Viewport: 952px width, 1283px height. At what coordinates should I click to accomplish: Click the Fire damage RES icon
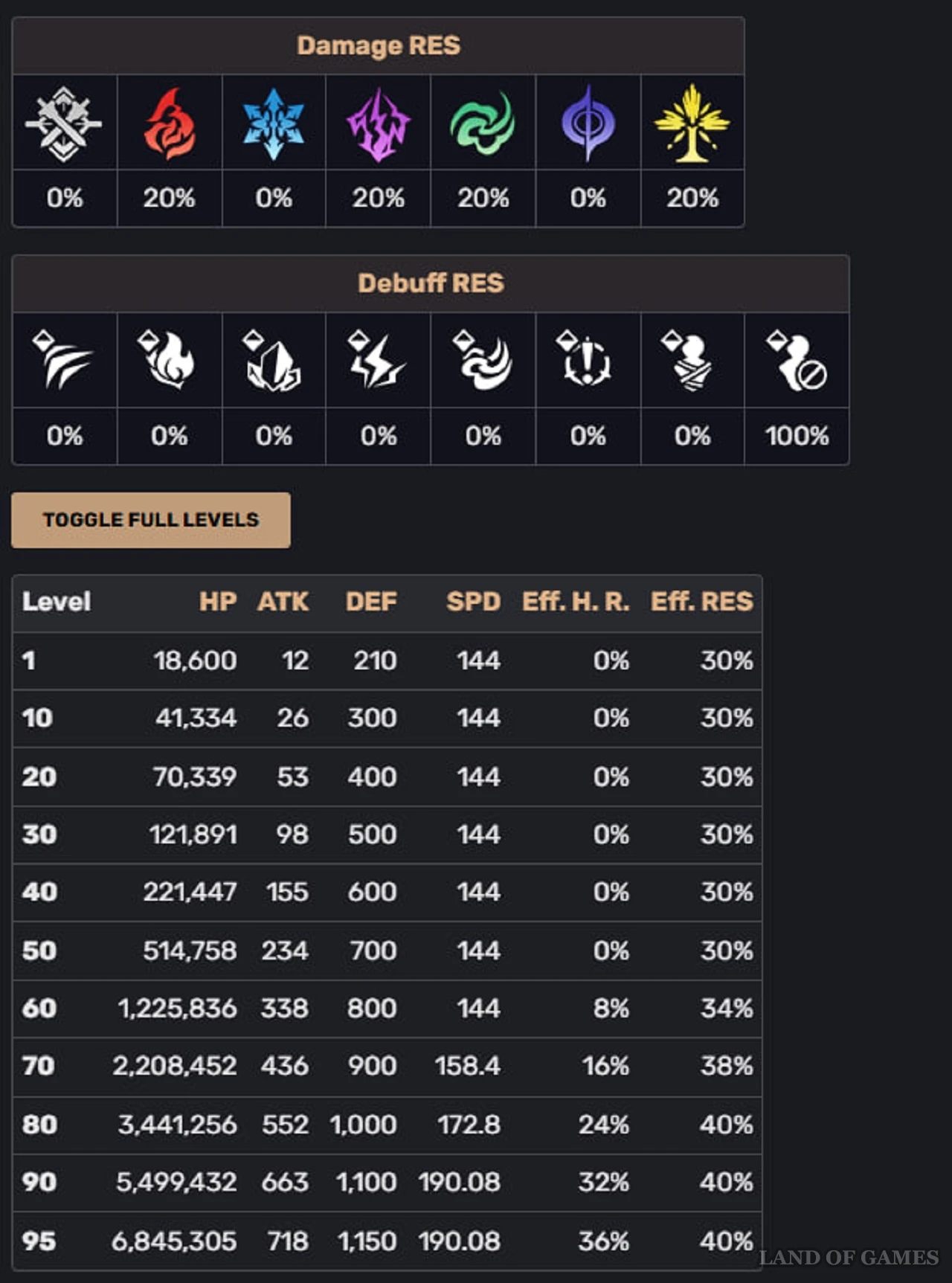pos(170,123)
